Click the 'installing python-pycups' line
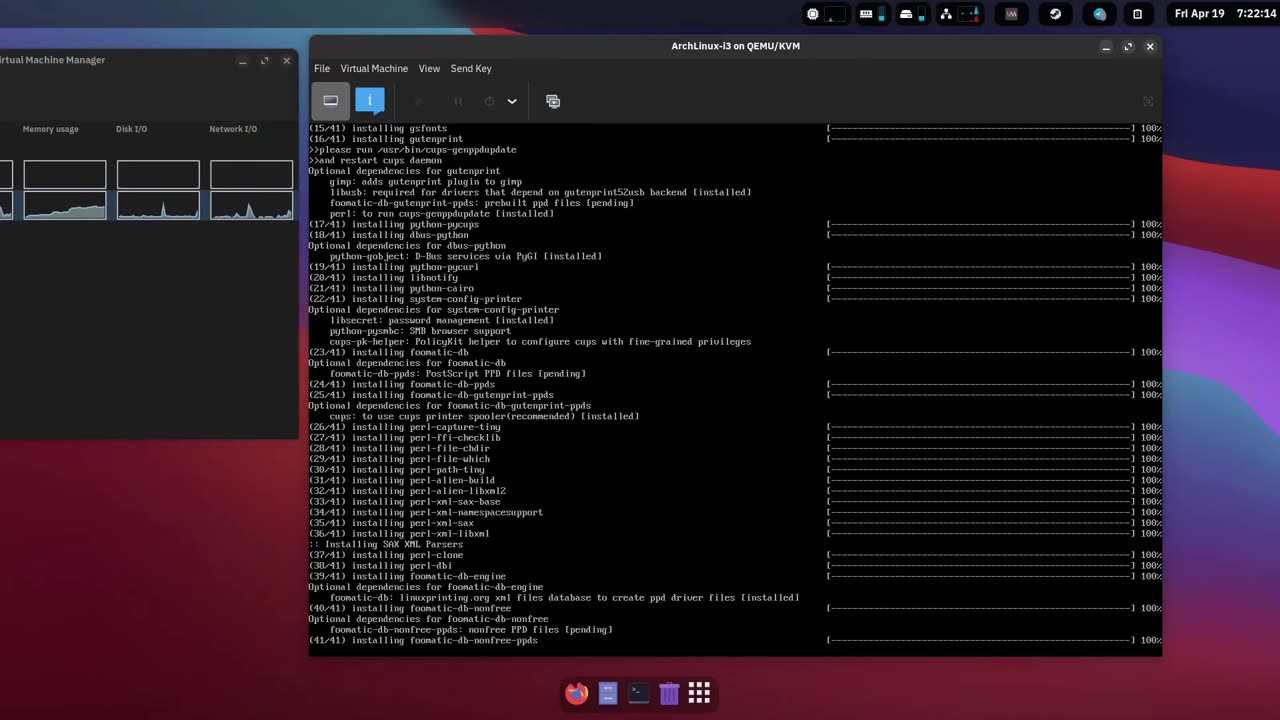Image resolution: width=1280 pixels, height=720 pixels. tap(394, 224)
